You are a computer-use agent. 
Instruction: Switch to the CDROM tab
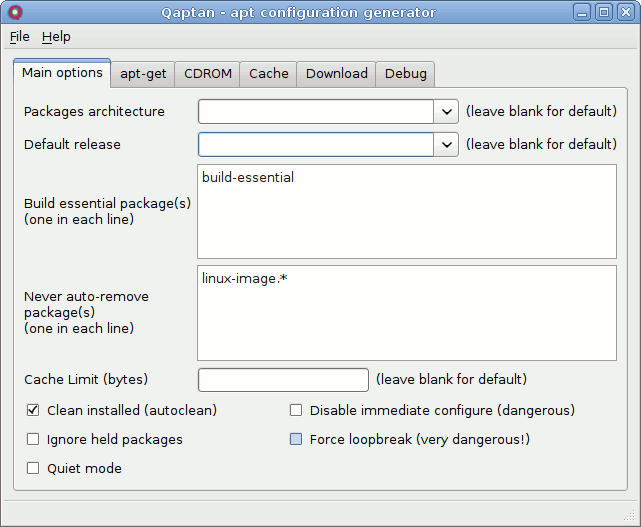click(208, 74)
